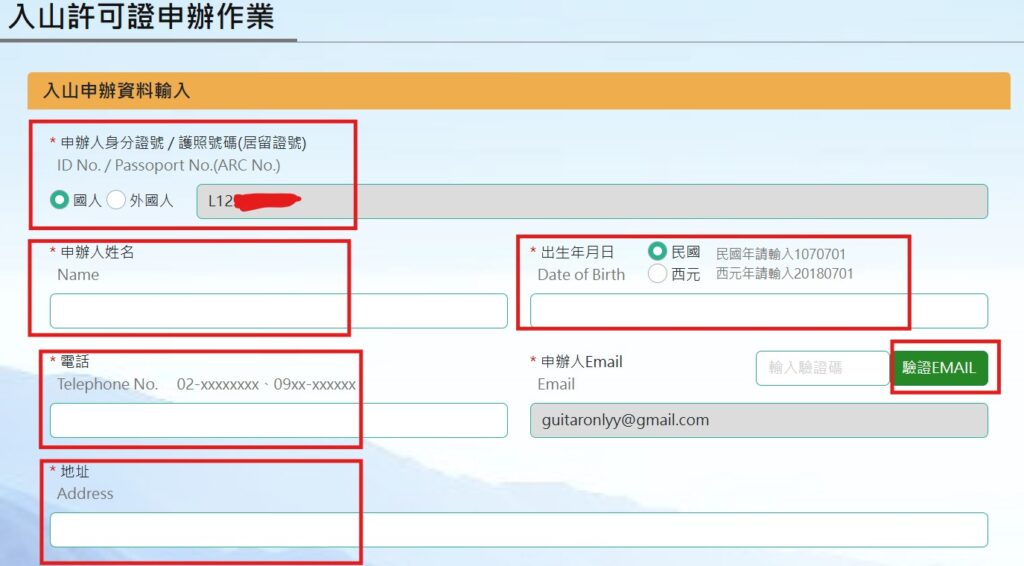Select the 國人 (citizen) radio button

(x=60, y=200)
